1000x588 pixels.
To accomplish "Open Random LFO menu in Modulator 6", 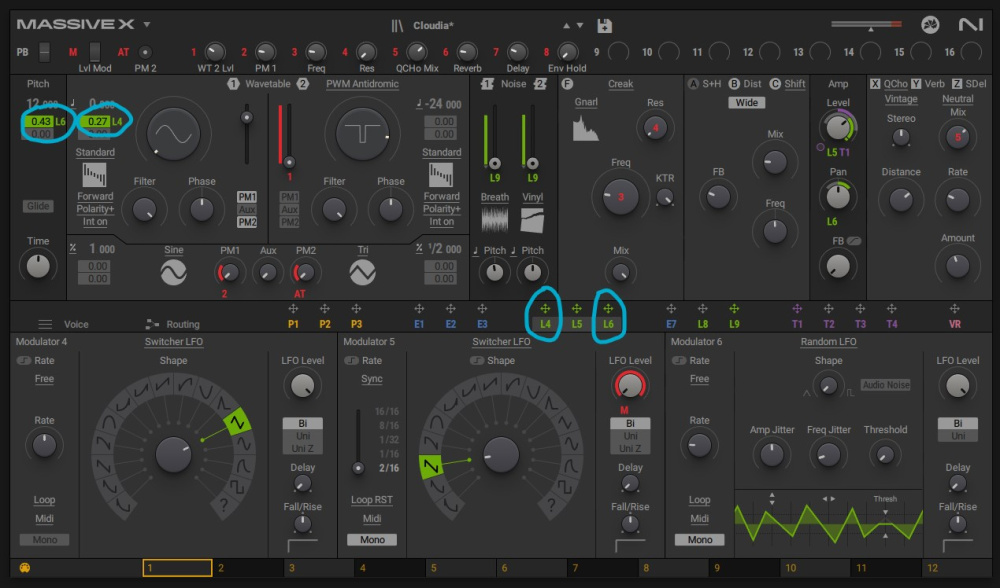I will click(x=828, y=342).
